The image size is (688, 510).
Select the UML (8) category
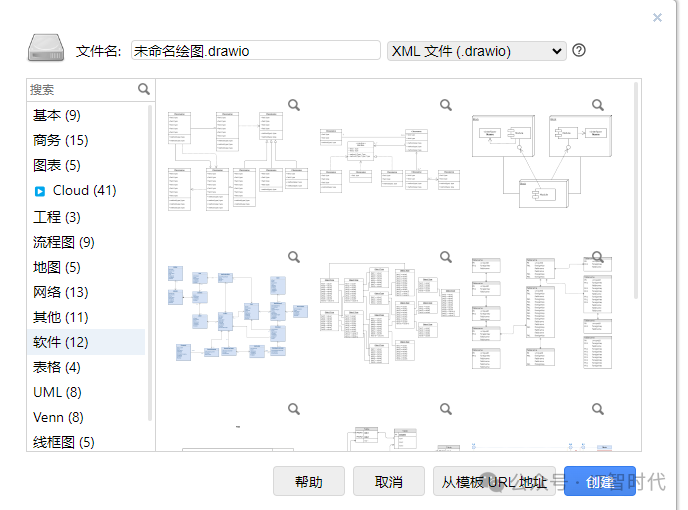click(57, 392)
